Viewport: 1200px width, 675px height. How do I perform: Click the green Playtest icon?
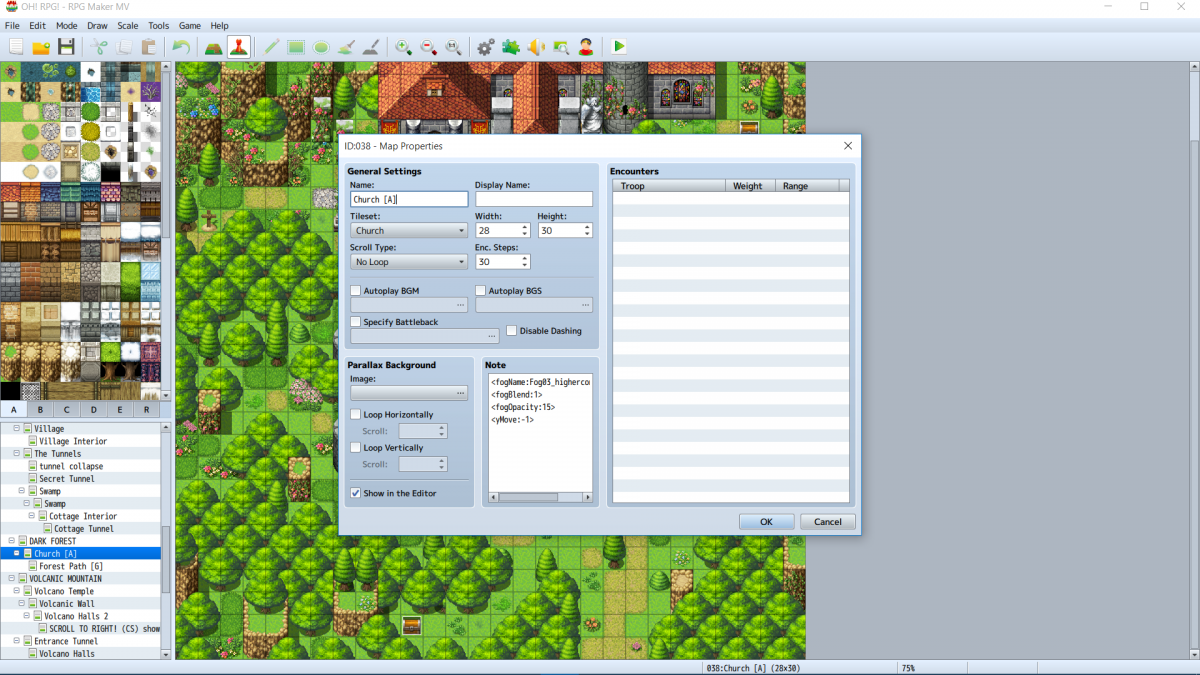[619, 46]
